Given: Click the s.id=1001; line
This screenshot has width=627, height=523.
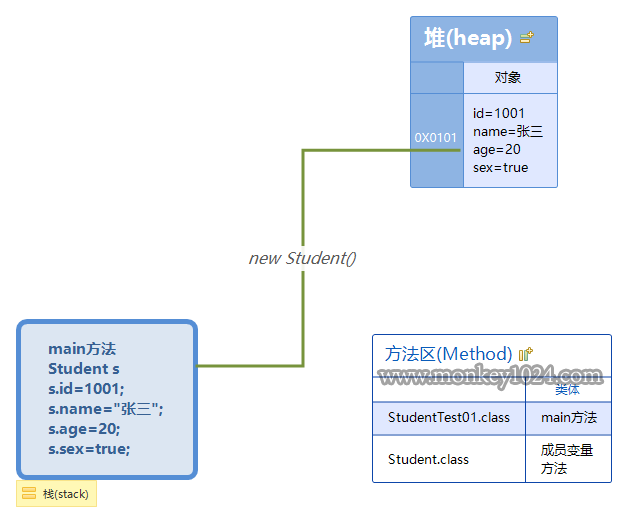Looking at the screenshot, I should pyautogui.click(x=86, y=389).
